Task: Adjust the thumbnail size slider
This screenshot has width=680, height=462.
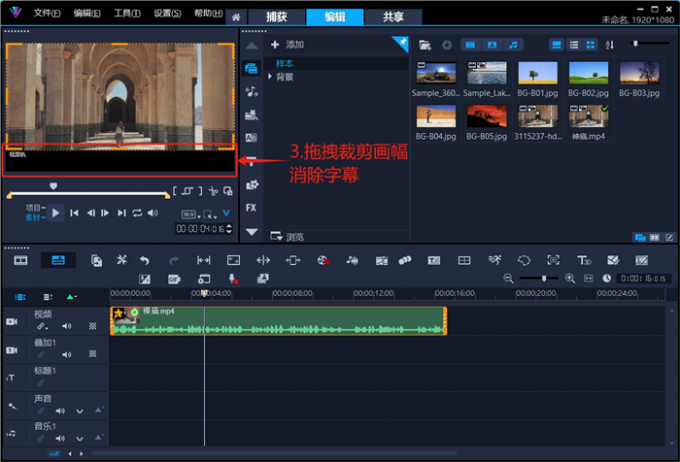Action: click(x=635, y=43)
